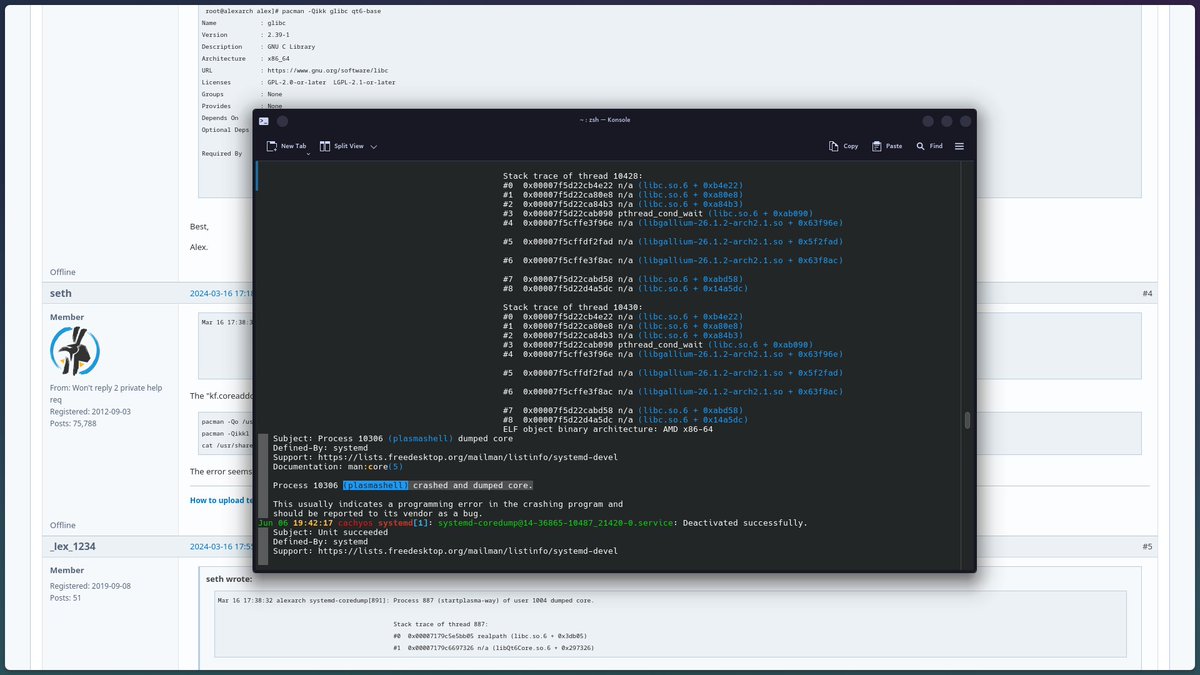Click "Posts: 75,788" under seth
Viewport: 1200px width, 675px height.
click(73, 423)
